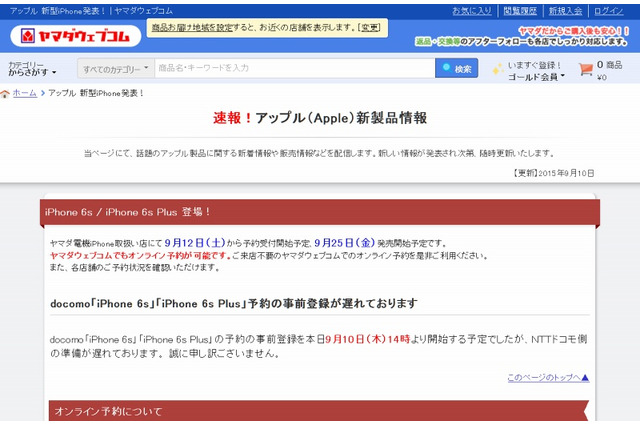Open the お気に入り link
This screenshot has height=426, width=640.
[472, 11]
